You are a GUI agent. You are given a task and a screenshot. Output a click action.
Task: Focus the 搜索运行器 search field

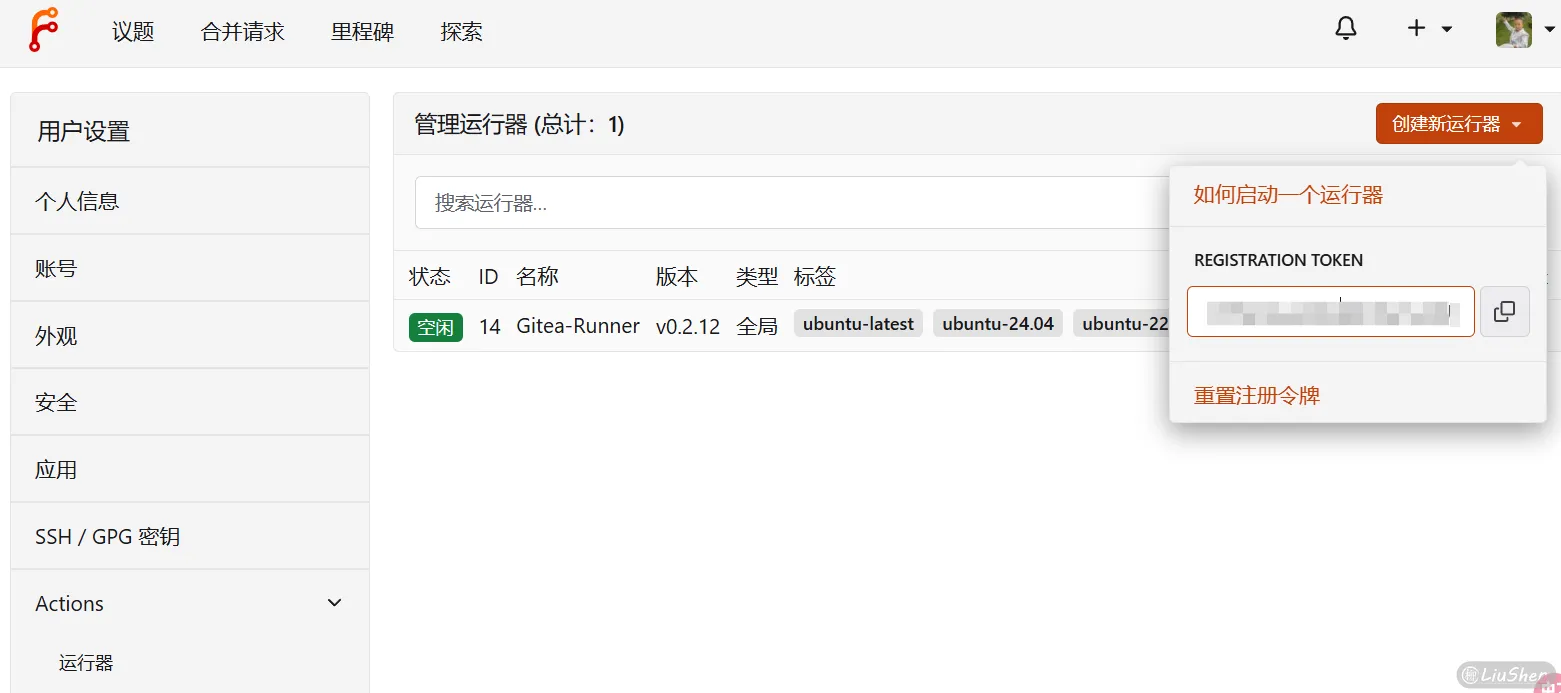point(780,204)
